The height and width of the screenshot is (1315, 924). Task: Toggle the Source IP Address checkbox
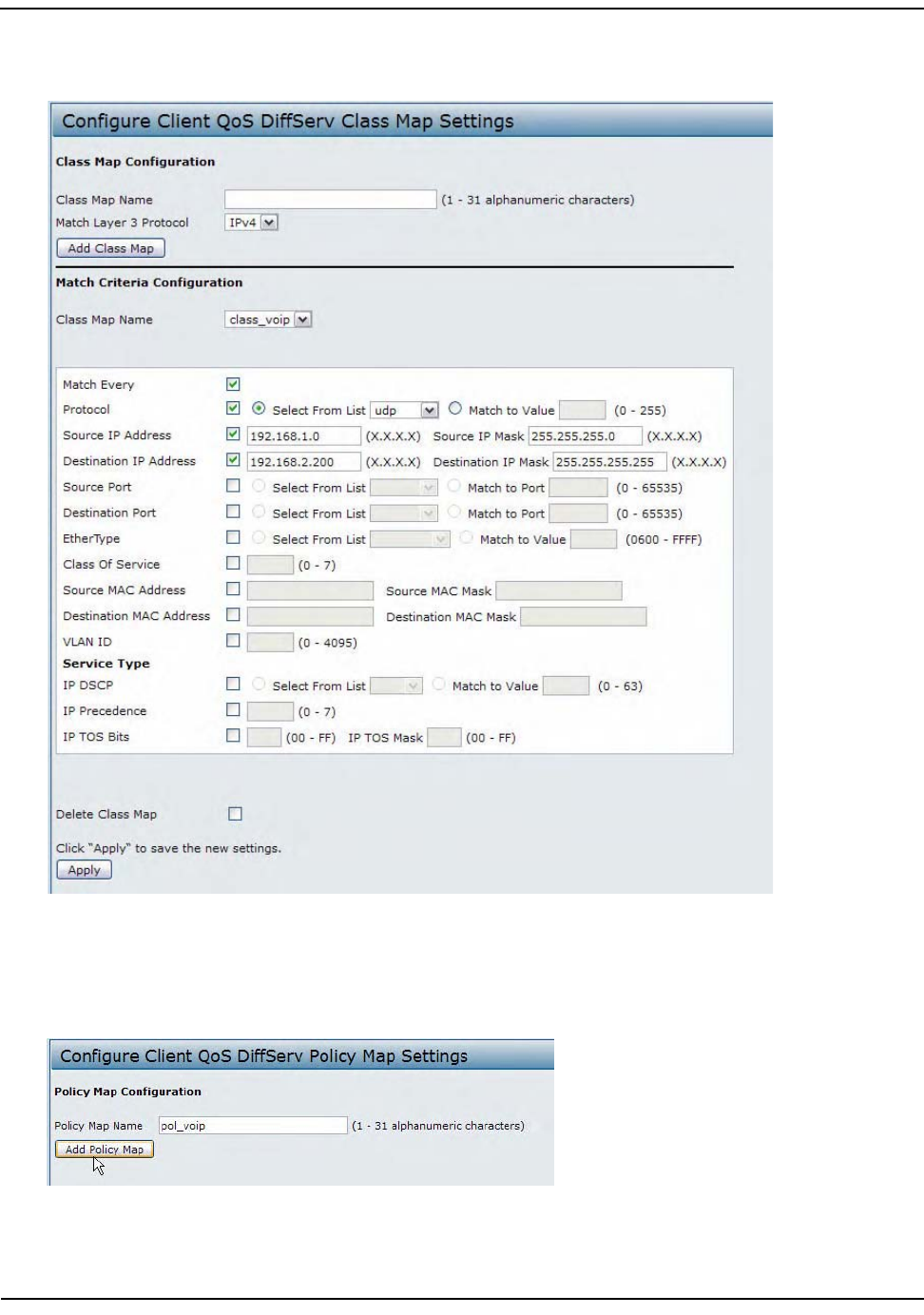(233, 434)
